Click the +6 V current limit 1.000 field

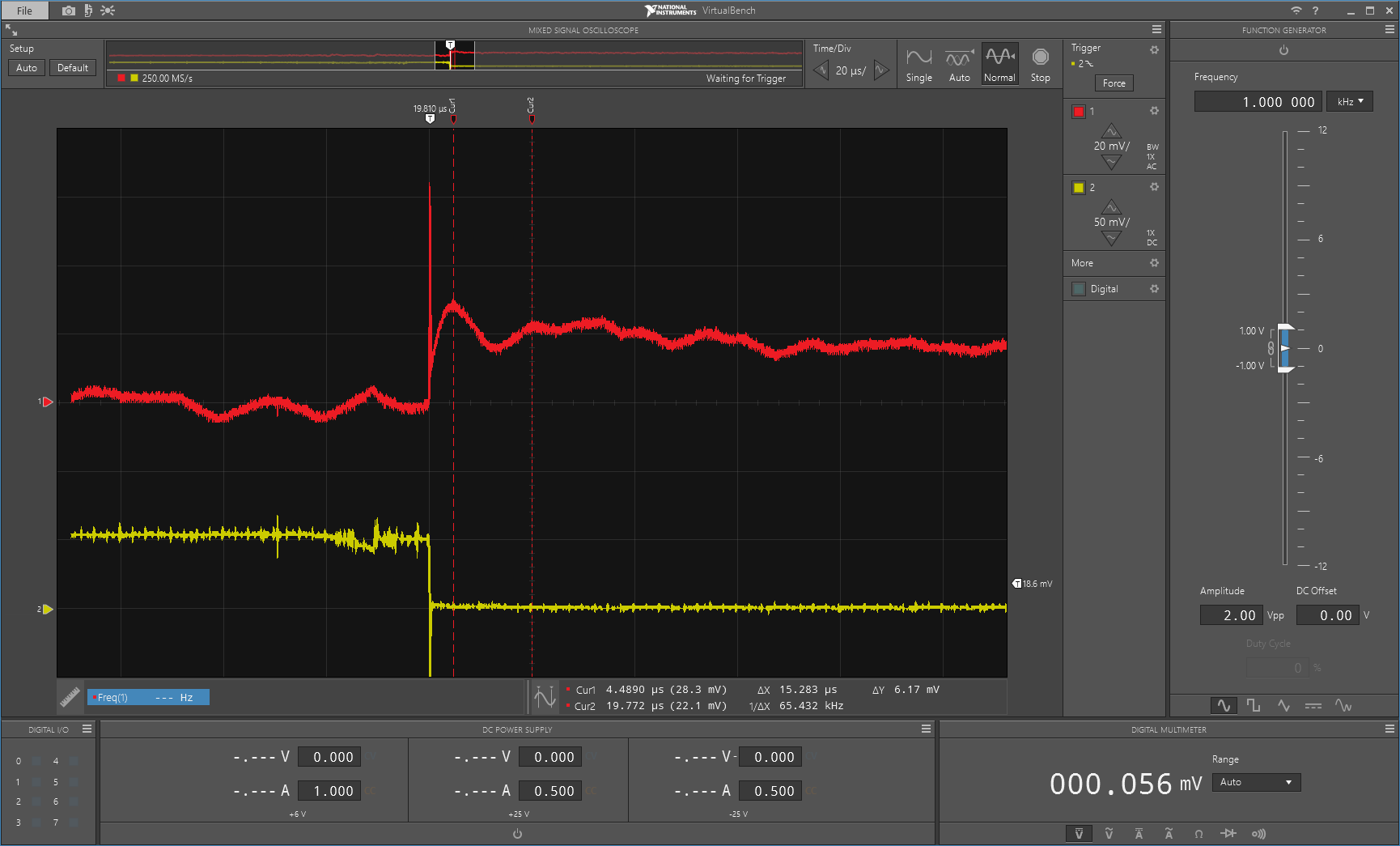coord(329,791)
